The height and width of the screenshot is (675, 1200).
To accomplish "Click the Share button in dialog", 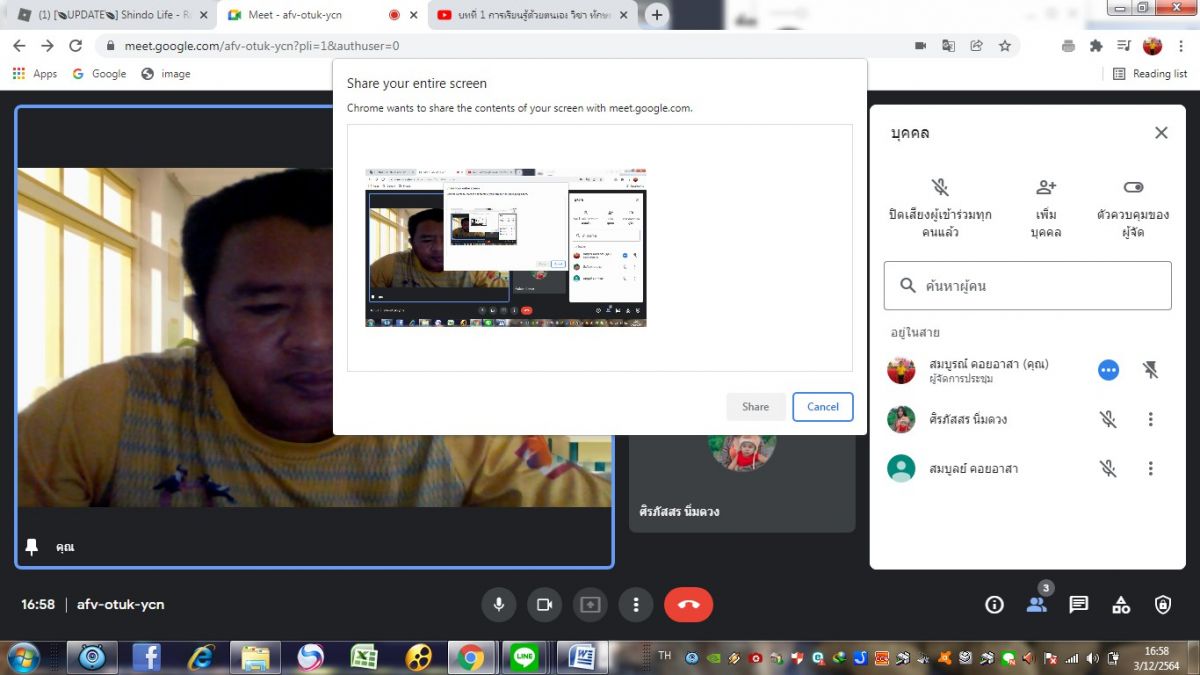I will click(x=755, y=407).
